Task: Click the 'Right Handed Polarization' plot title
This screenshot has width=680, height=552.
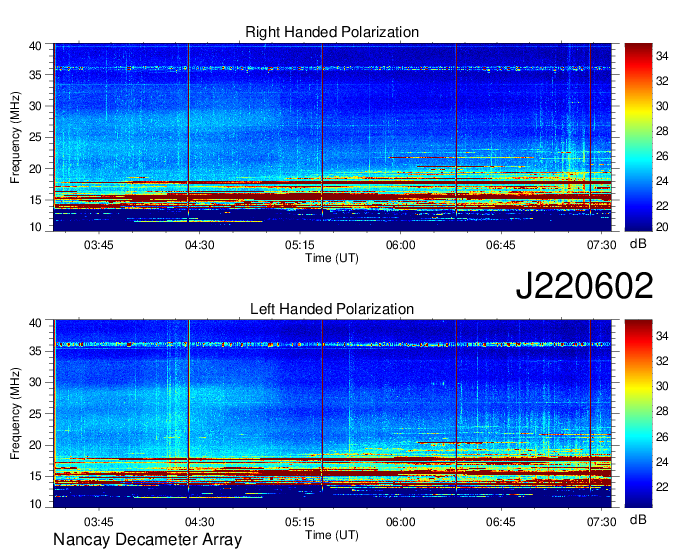Action: click(x=332, y=32)
